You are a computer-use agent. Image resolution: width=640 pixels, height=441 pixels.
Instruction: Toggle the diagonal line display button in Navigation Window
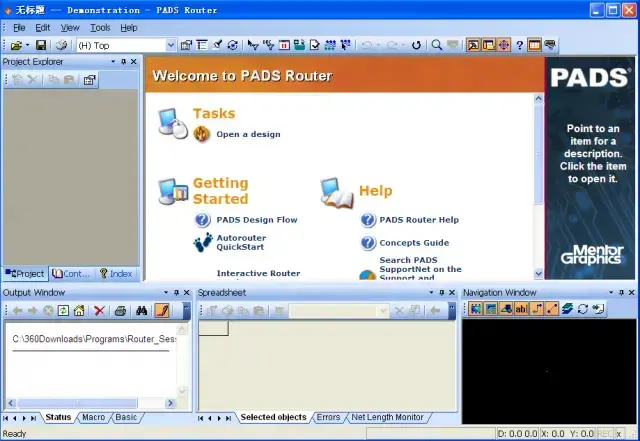552,309
